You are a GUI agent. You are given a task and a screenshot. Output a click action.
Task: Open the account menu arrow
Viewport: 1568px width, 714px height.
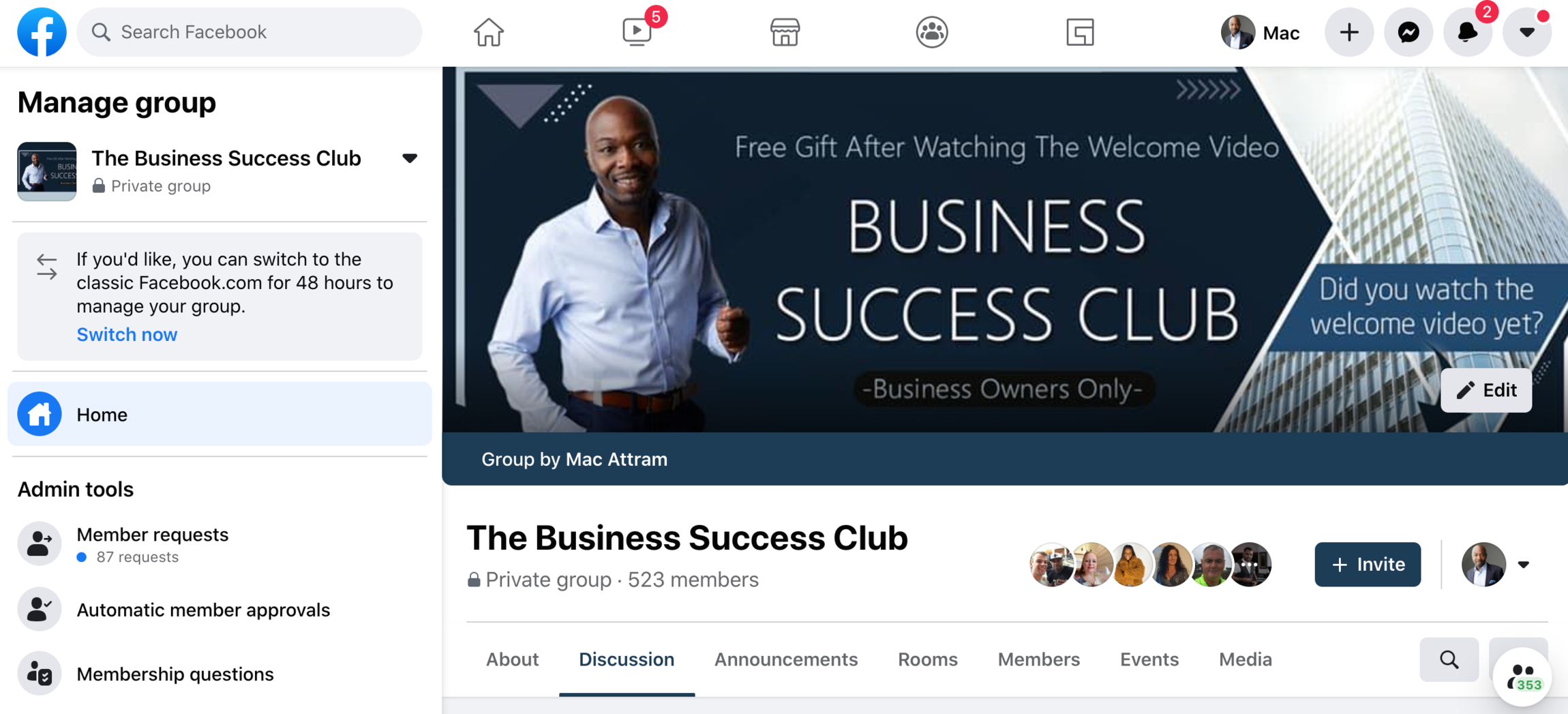pos(1527,32)
